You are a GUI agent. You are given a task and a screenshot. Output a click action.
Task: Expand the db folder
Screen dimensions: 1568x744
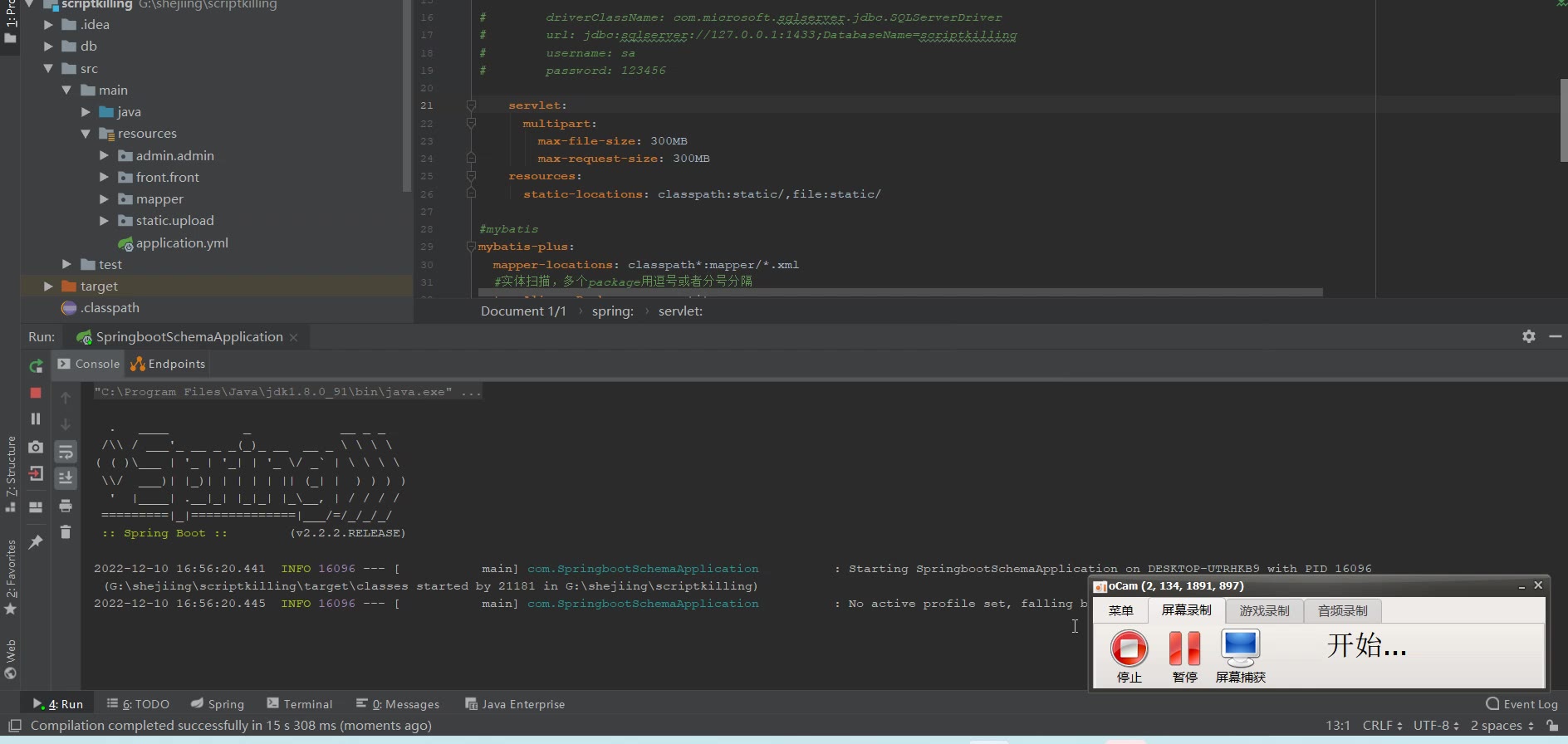(x=48, y=46)
